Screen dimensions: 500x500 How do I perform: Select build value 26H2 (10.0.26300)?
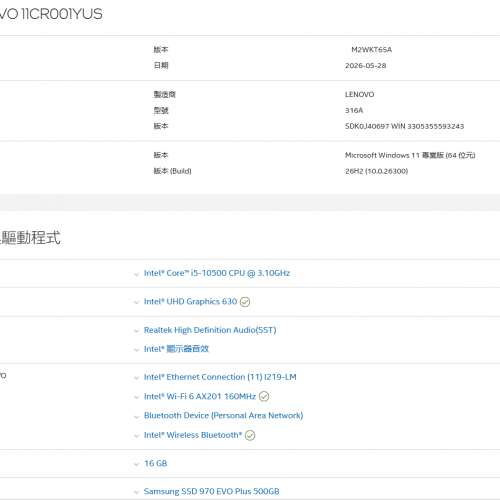coord(376,171)
